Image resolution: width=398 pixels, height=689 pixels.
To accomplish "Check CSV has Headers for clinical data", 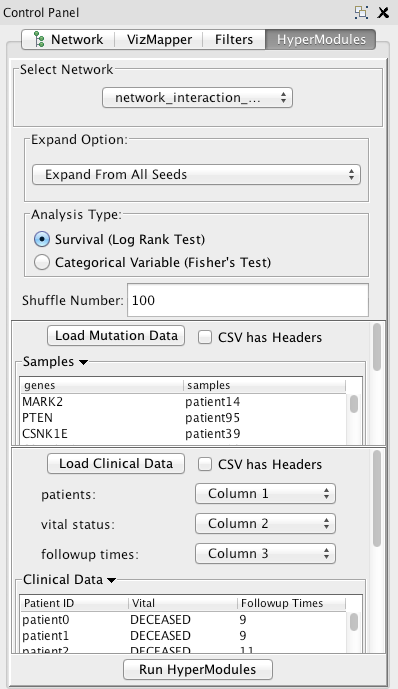I will point(205,464).
